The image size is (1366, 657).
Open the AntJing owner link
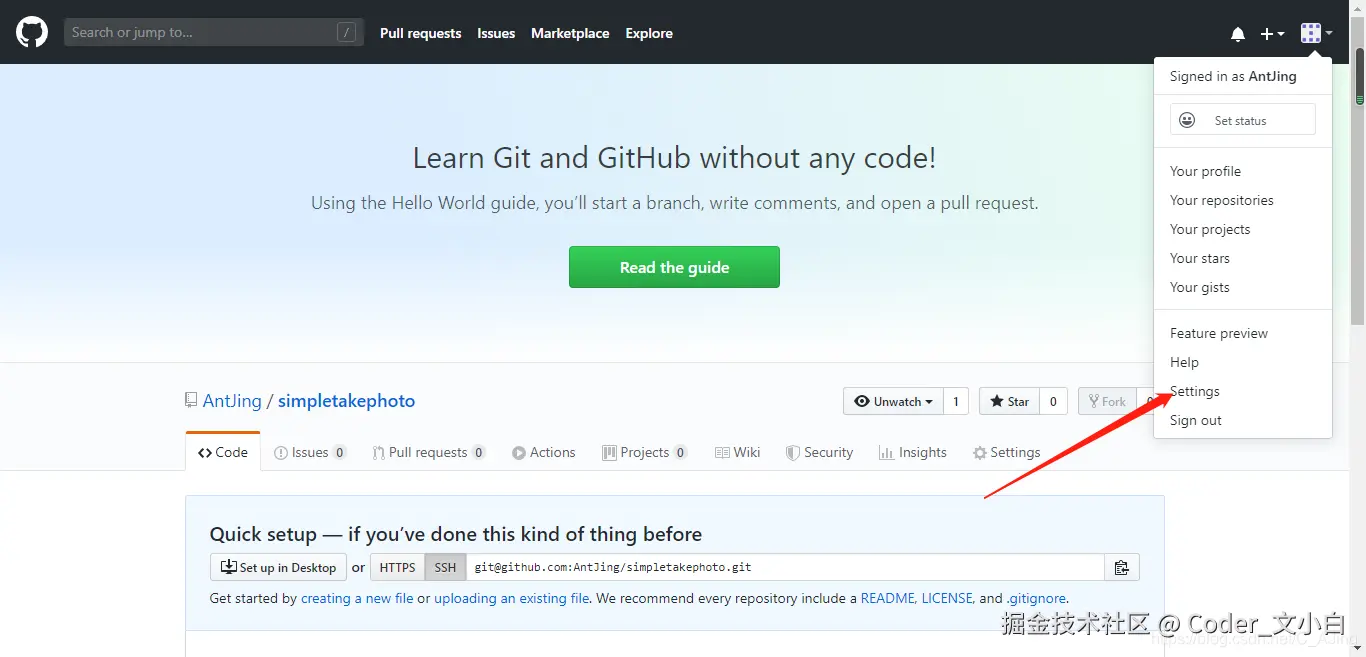pyautogui.click(x=232, y=400)
